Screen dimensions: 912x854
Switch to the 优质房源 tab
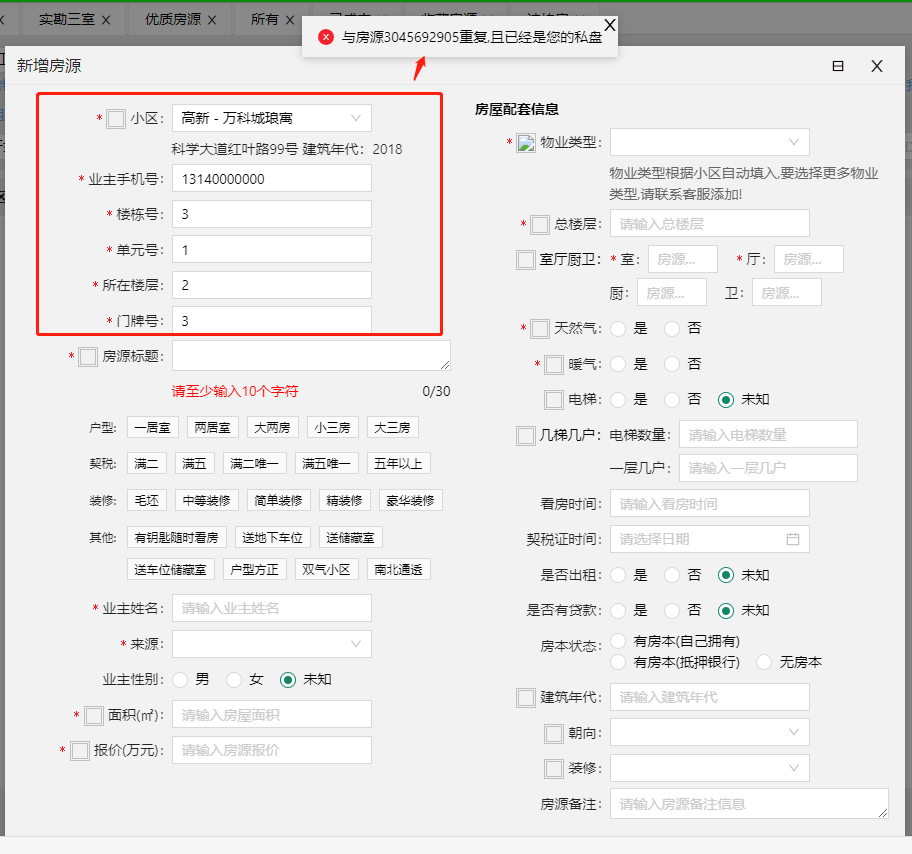tap(172, 19)
